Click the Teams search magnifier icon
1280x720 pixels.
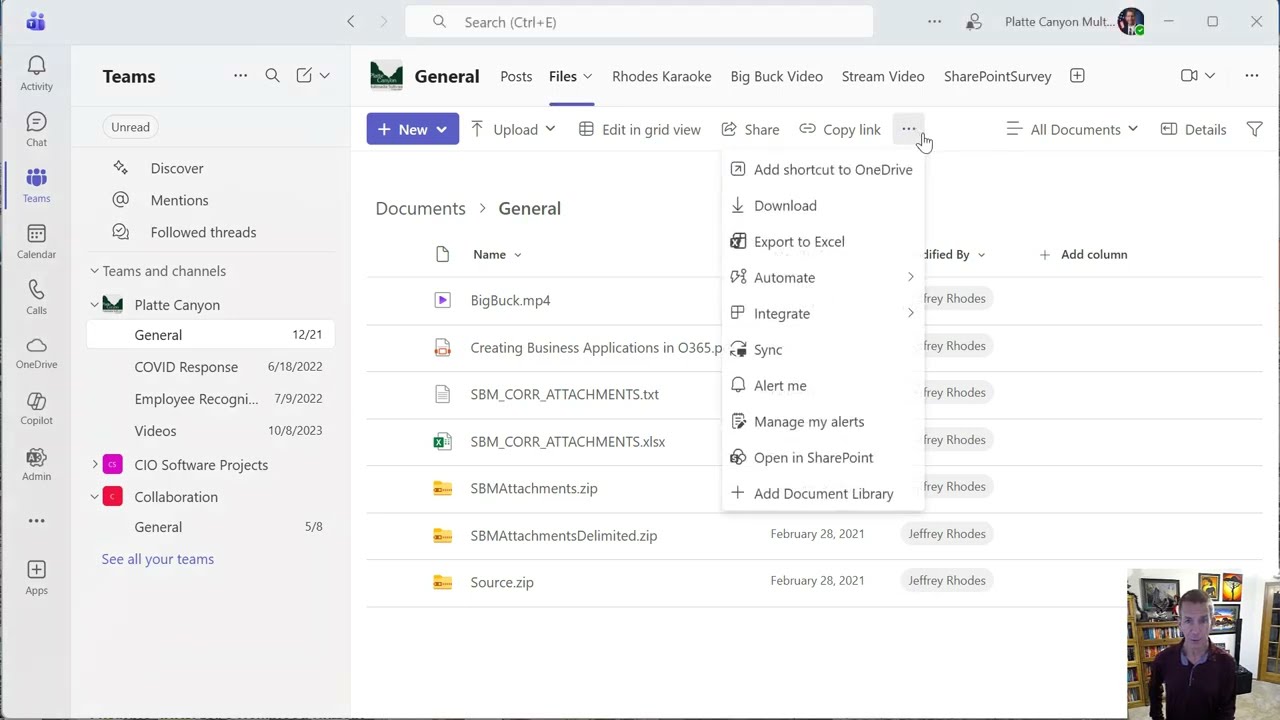click(x=272, y=75)
